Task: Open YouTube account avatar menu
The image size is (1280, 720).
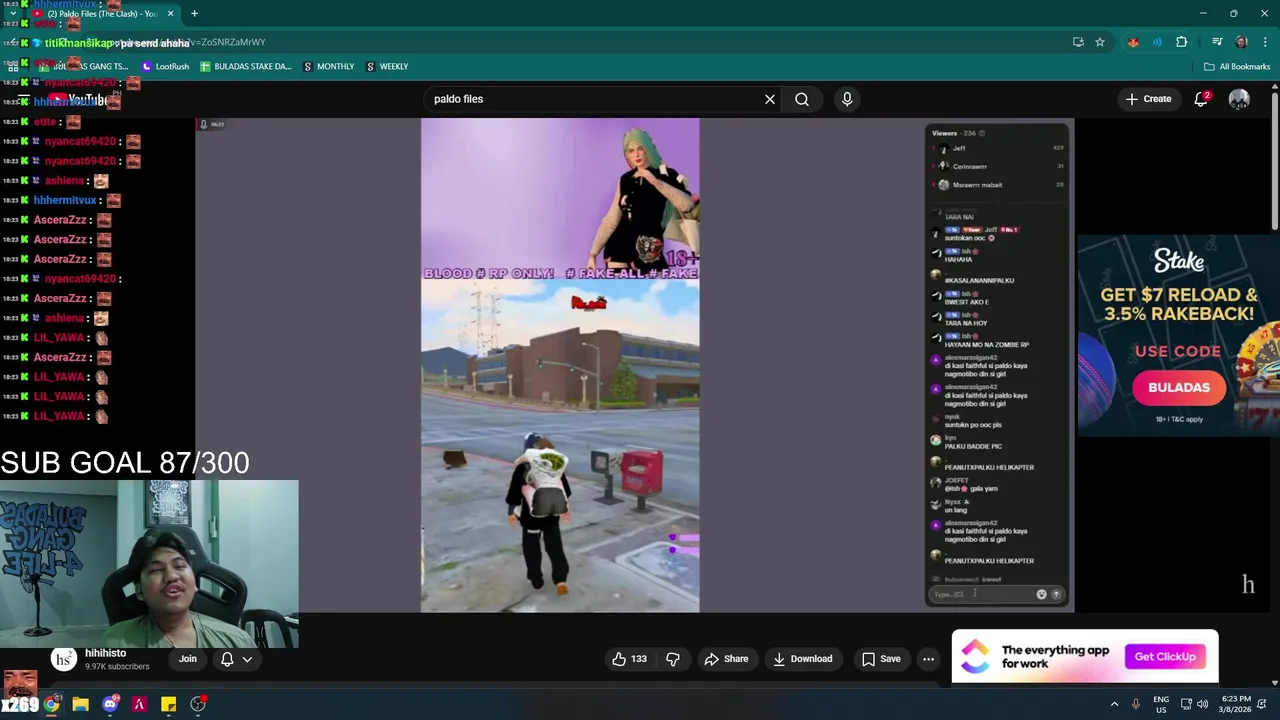Action: (x=1239, y=99)
